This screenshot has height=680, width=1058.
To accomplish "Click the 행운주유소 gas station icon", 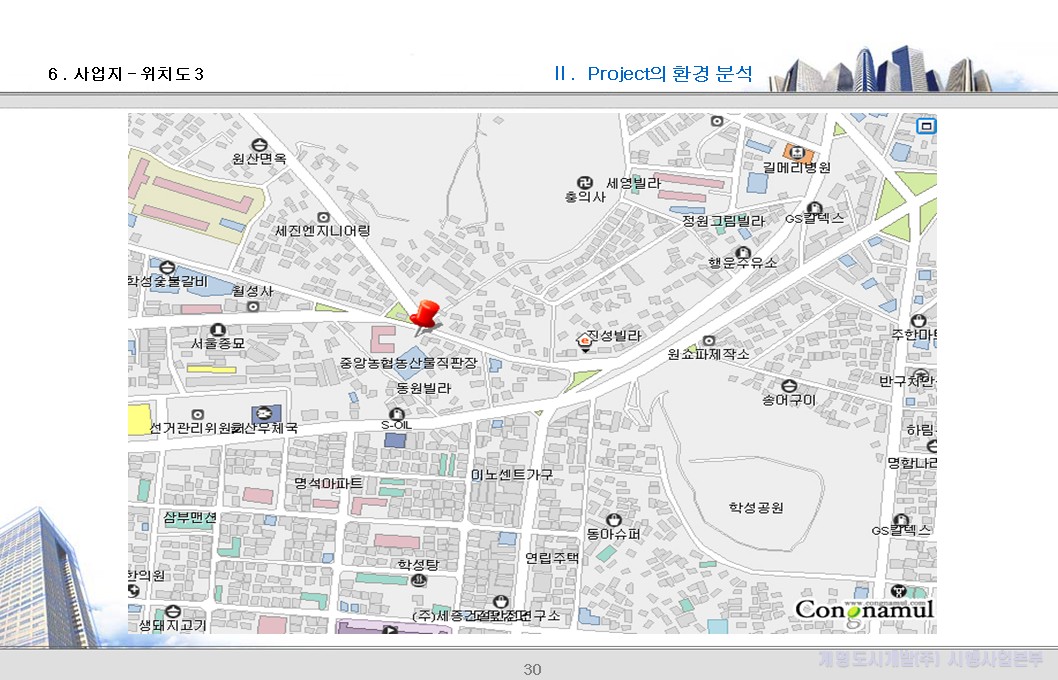I will [742, 251].
